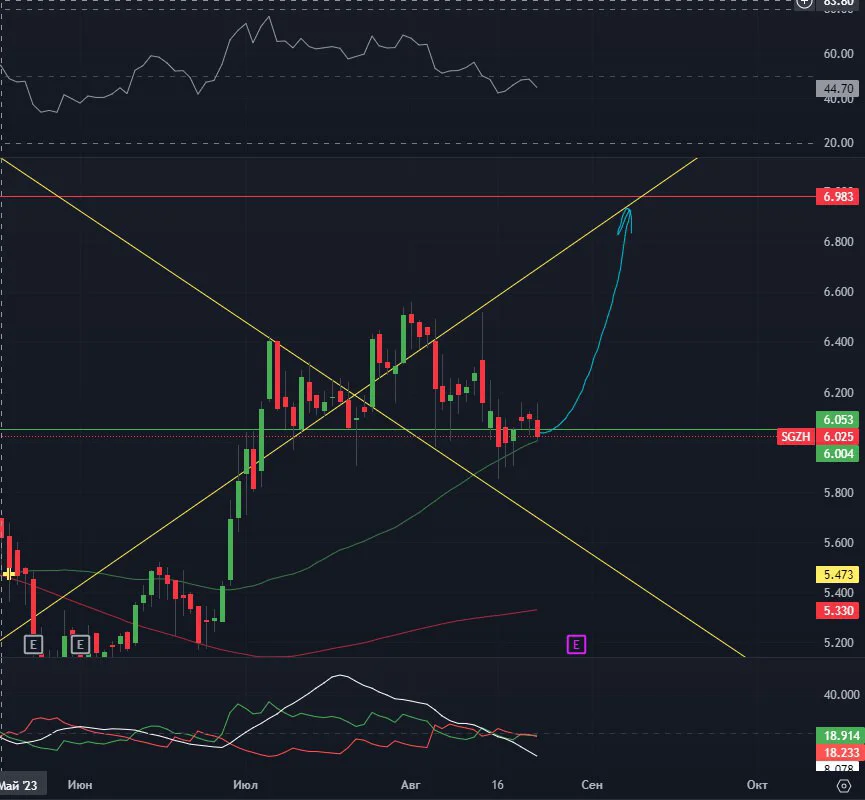Click the yellow 5.473 price label
The height and width of the screenshot is (800, 865).
point(837,574)
